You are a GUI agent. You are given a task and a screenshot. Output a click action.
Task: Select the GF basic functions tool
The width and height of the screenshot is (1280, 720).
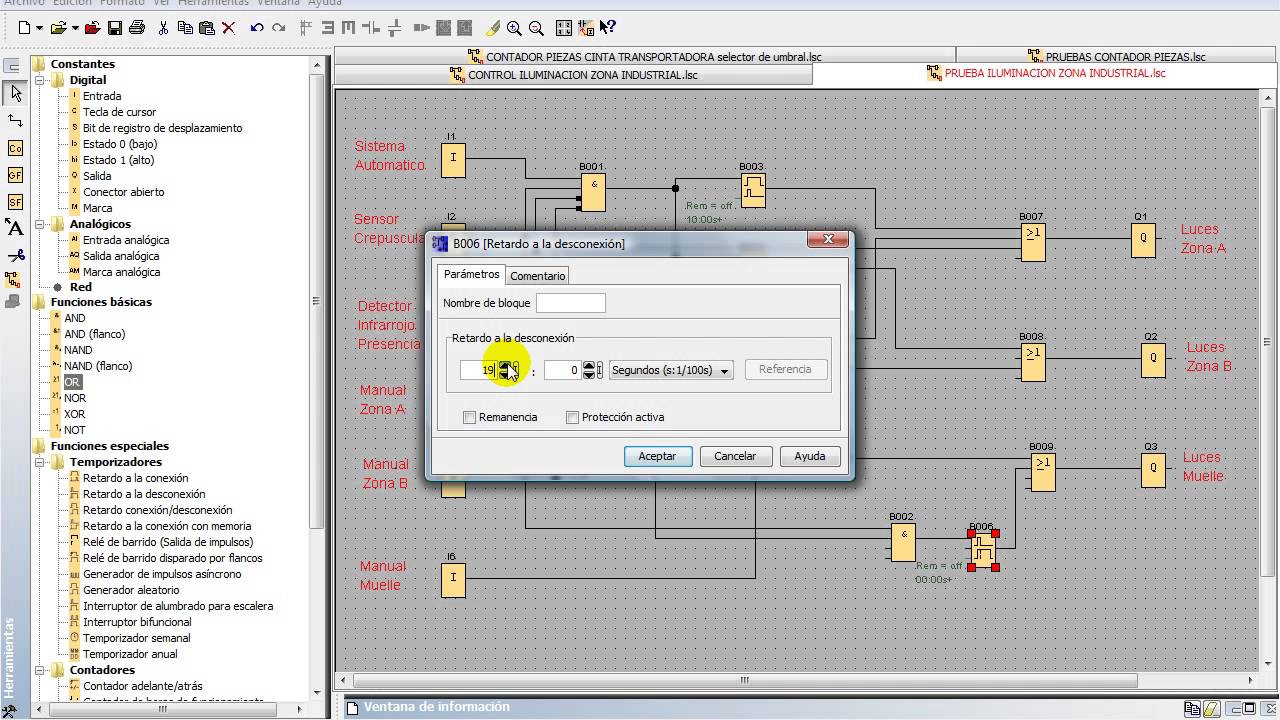[15, 175]
